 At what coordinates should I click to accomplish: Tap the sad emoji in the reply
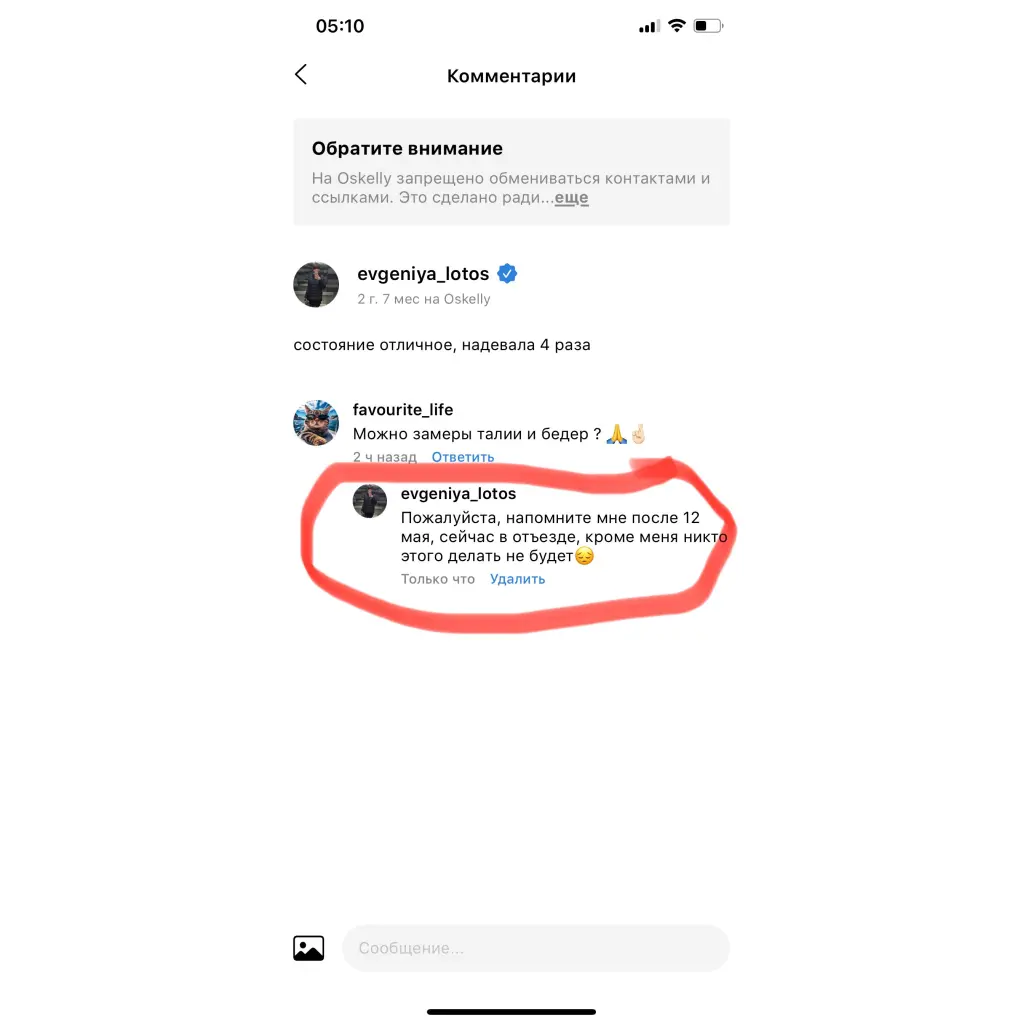click(584, 556)
